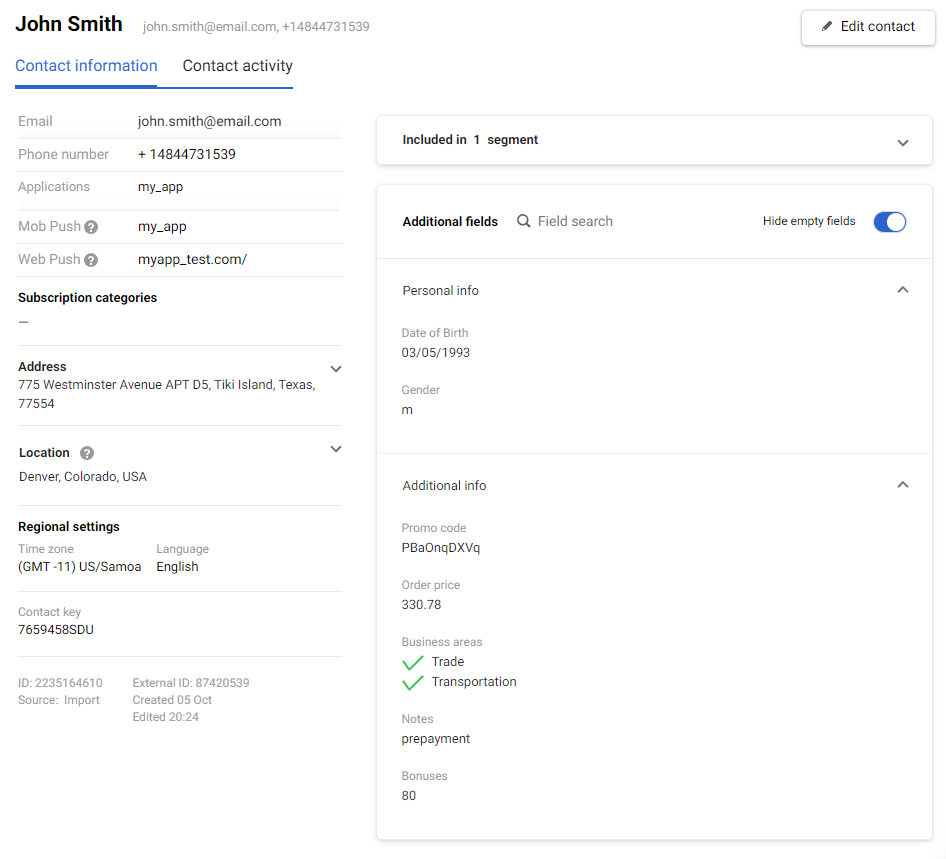This screenshot has height=859, width=946.
Task: Click the English language value
Action: tap(177, 567)
